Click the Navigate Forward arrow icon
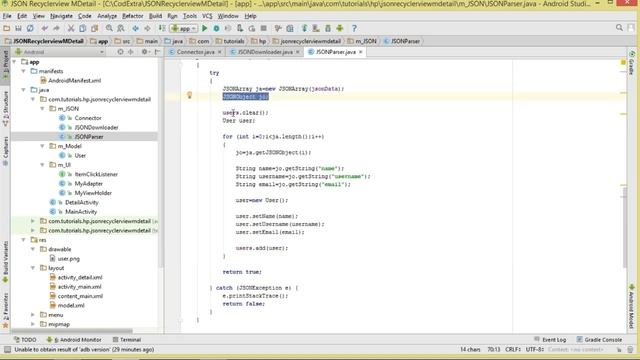This screenshot has width=640, height=360. point(147,28)
